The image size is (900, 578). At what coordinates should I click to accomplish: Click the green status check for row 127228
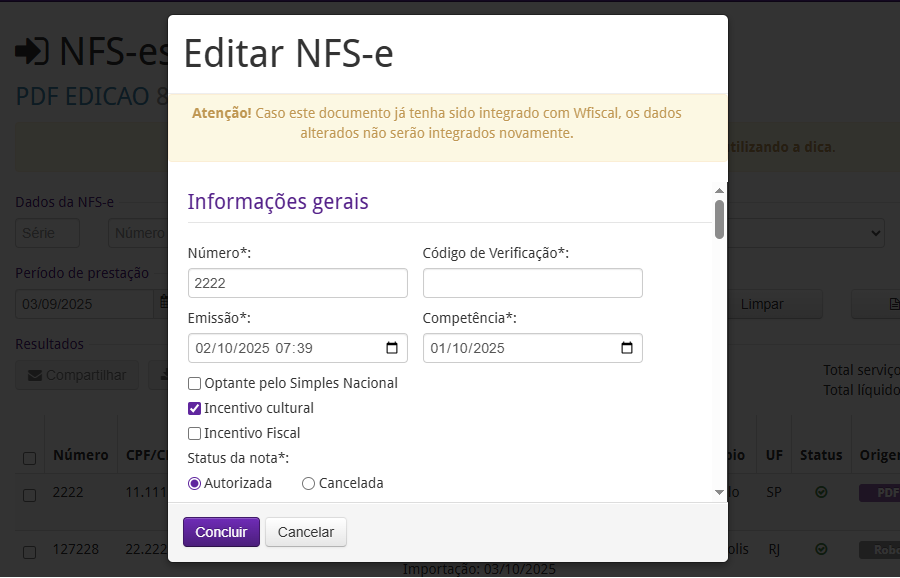click(x=821, y=550)
